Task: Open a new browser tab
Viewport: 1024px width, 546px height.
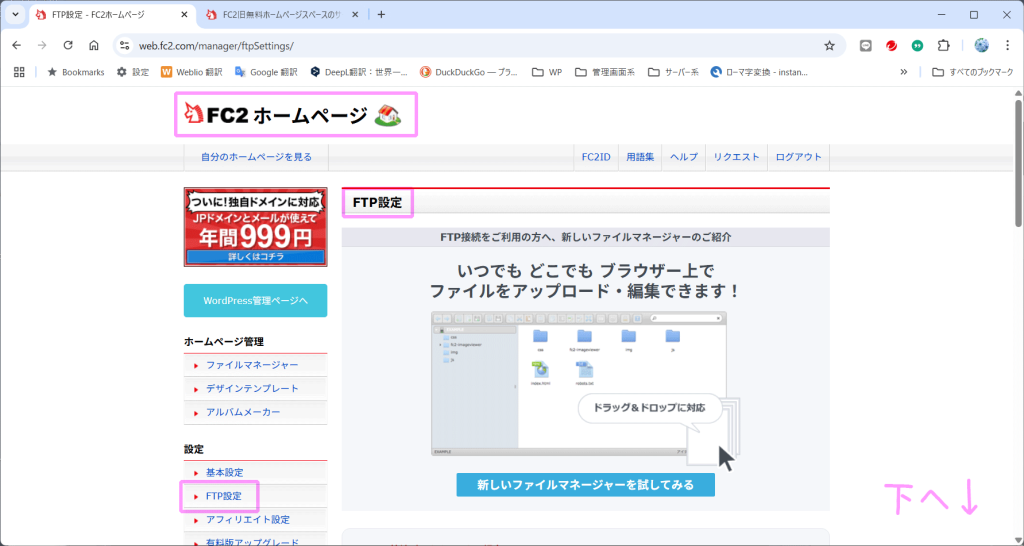Action: point(381,14)
